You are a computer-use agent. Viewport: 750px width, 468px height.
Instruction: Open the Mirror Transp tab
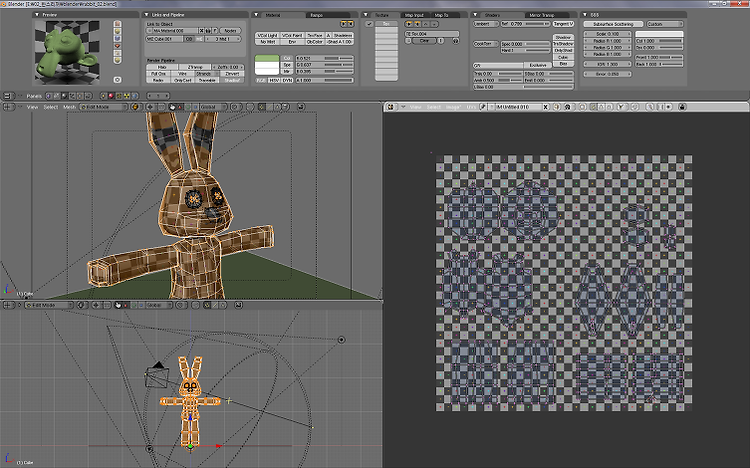click(541, 16)
